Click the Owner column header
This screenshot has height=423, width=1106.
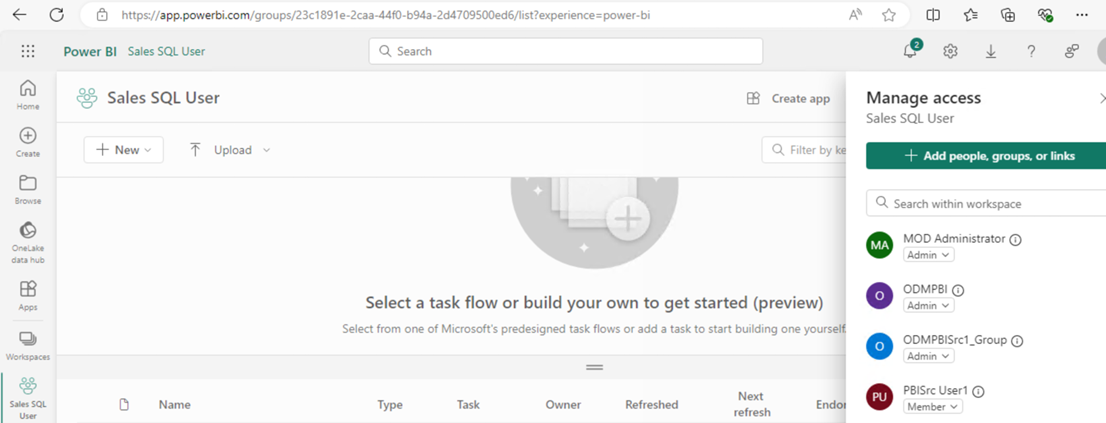pos(563,405)
